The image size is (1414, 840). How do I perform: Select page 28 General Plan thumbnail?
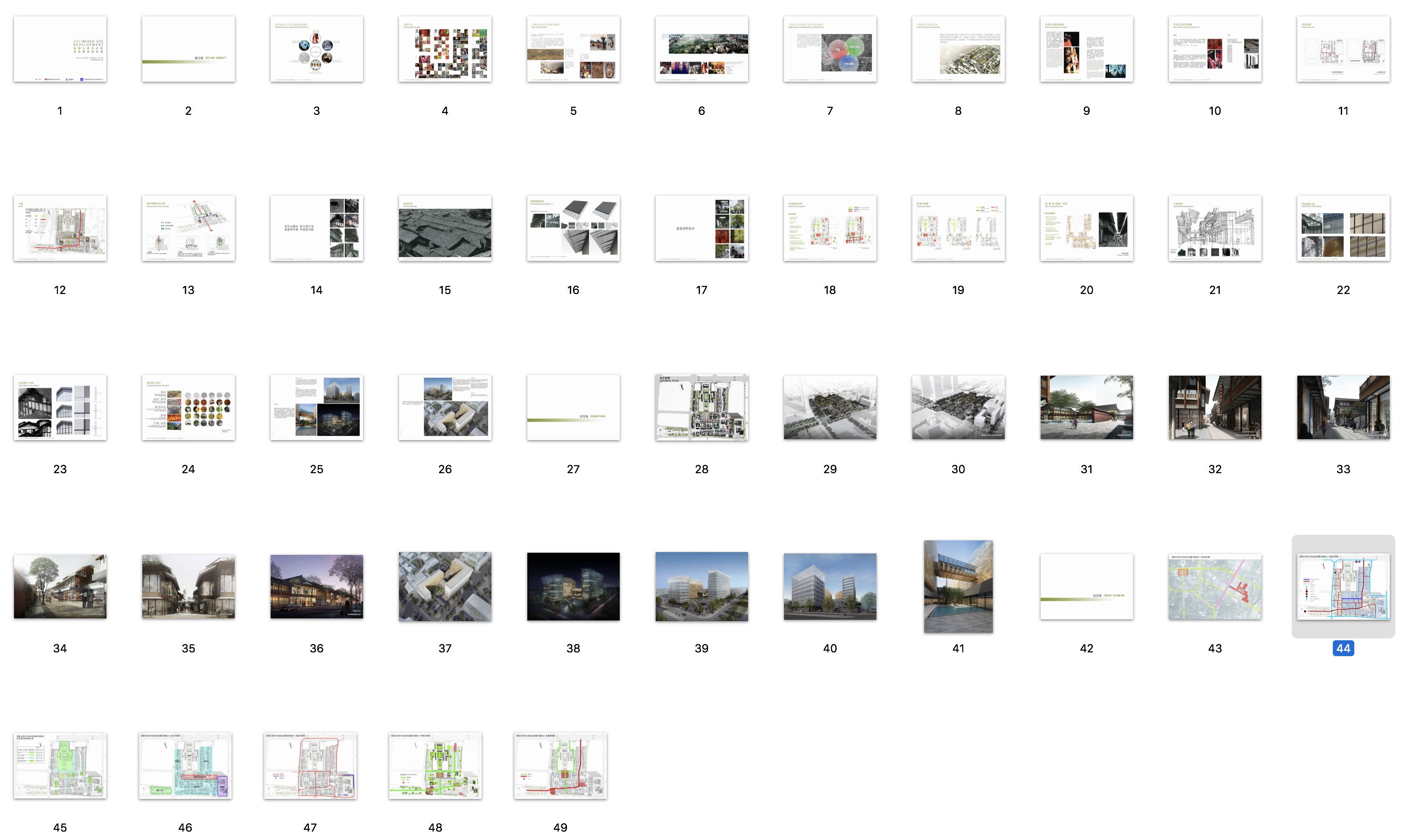click(x=702, y=407)
